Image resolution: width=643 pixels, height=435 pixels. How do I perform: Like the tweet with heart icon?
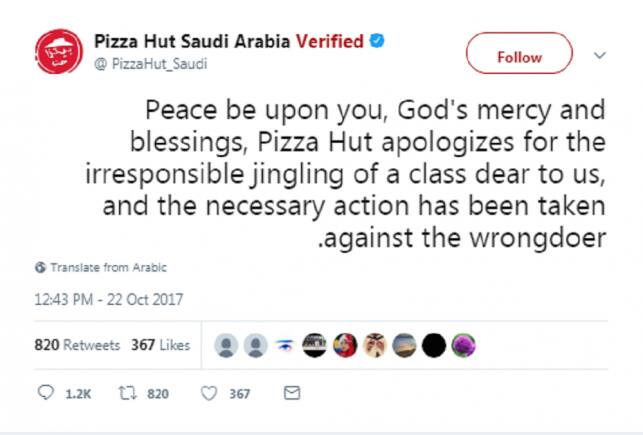210,394
